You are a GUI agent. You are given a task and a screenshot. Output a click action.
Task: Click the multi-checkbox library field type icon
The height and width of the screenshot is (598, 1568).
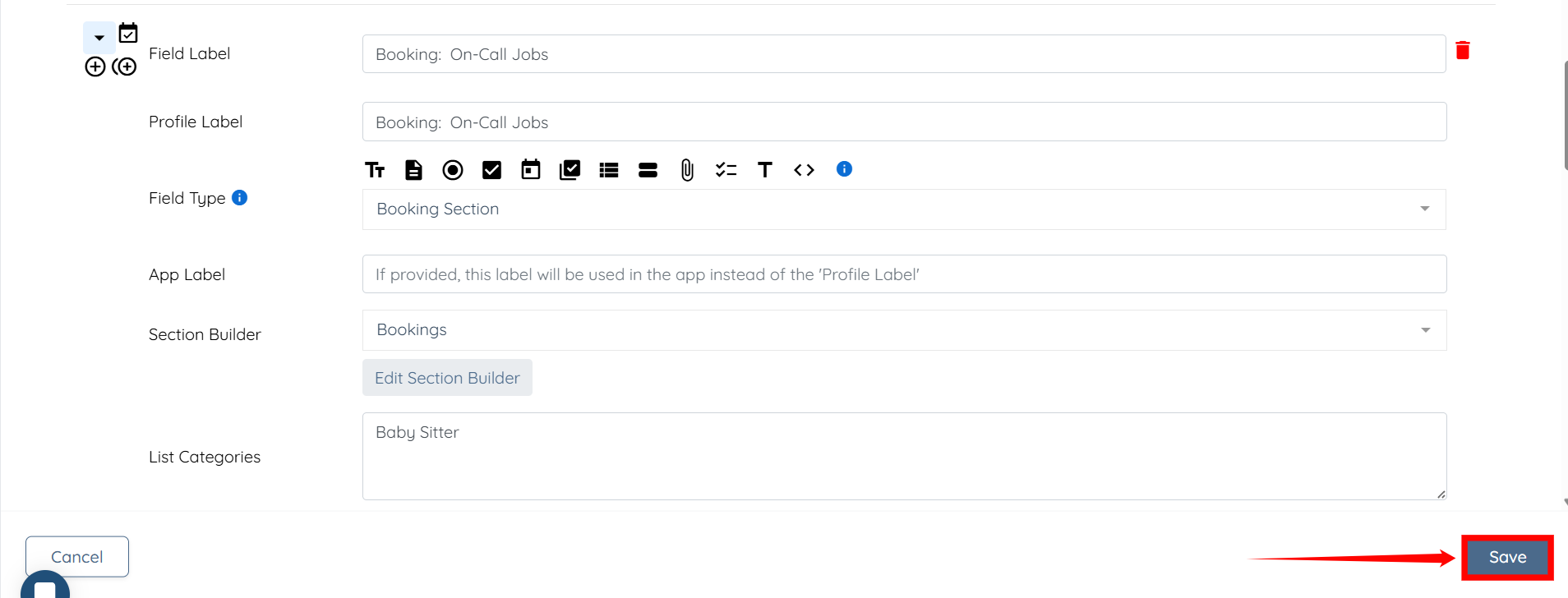pos(570,170)
